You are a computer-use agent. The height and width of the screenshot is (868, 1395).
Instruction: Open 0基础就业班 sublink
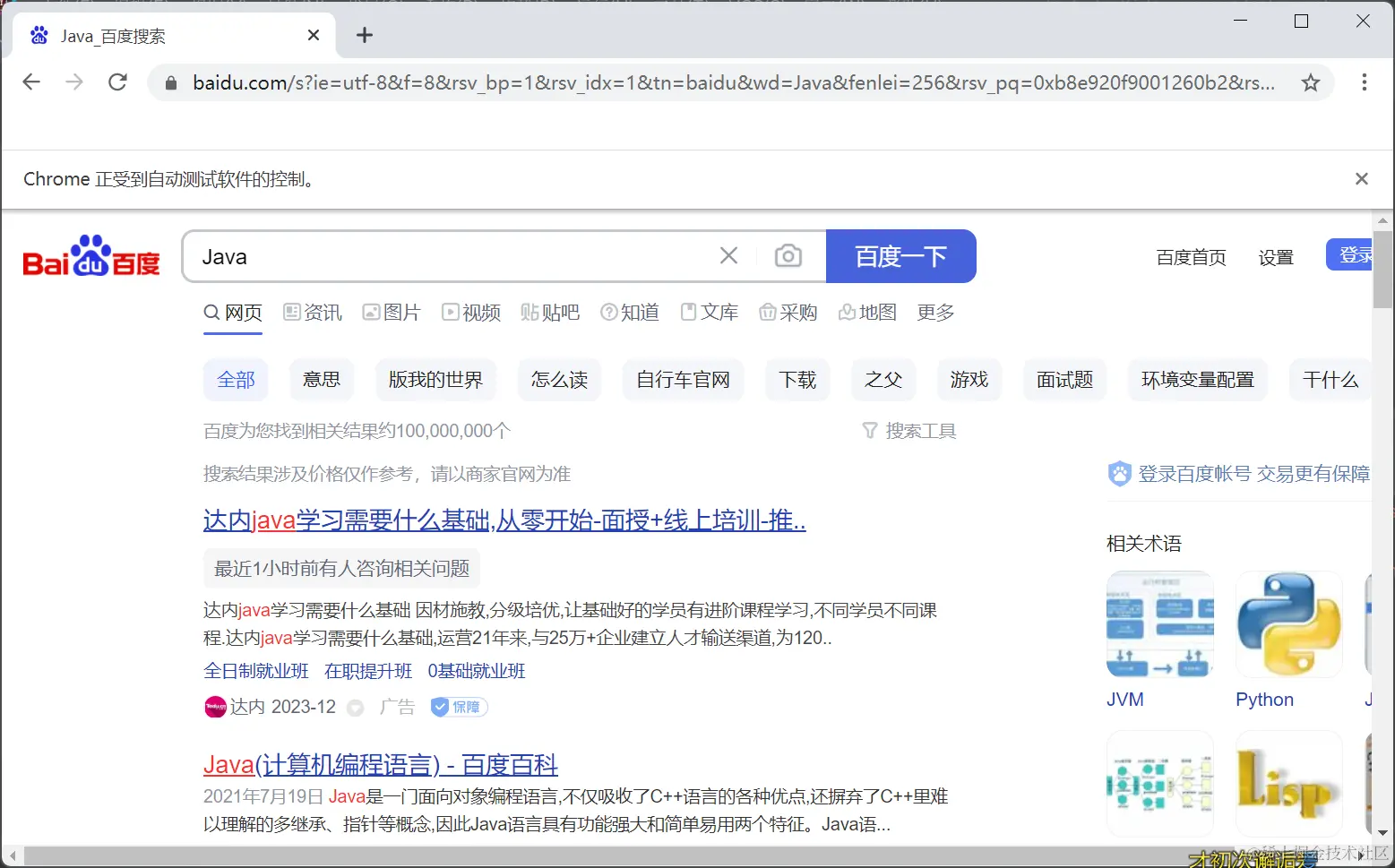tap(477, 671)
